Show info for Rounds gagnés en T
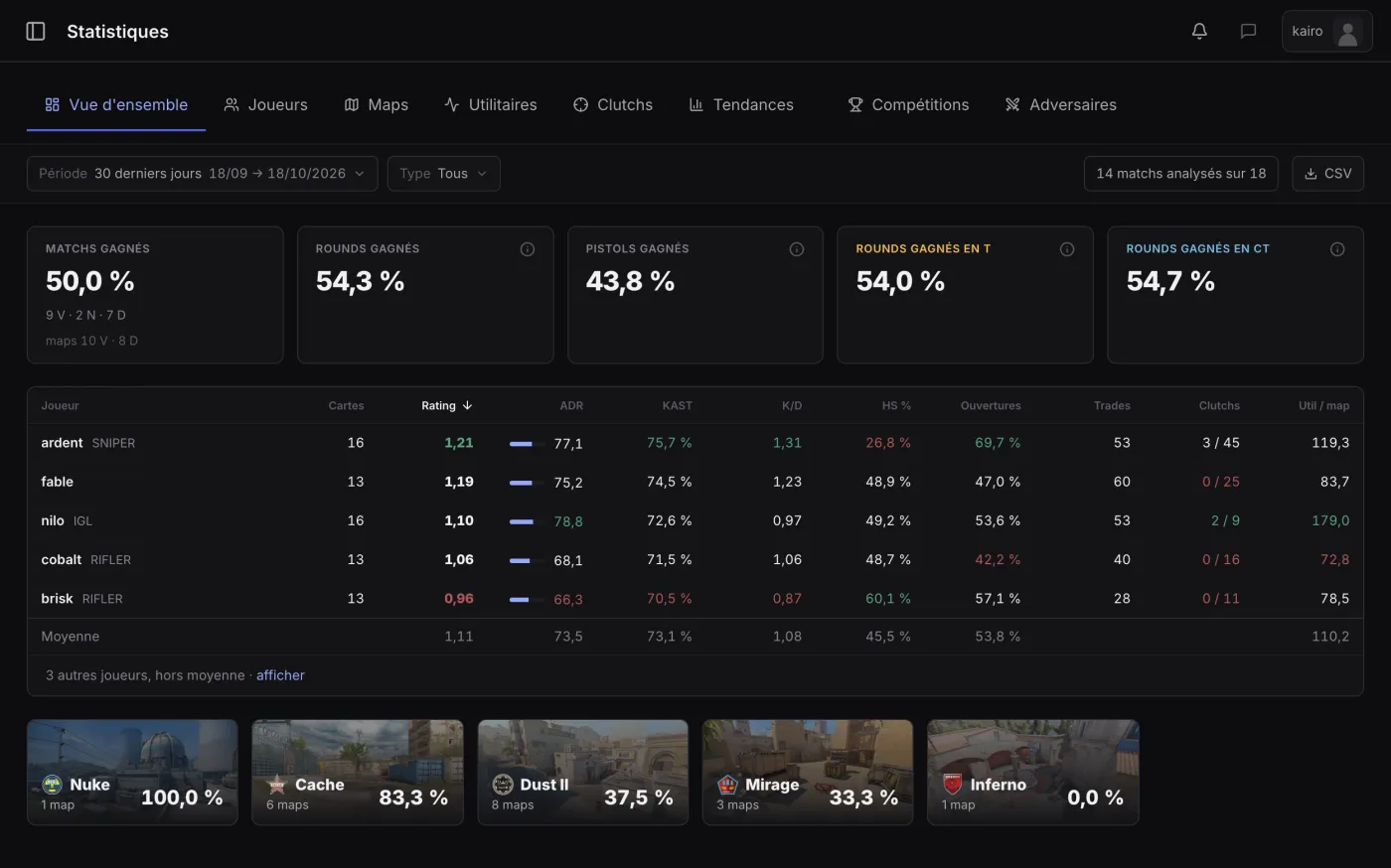 pos(1066,249)
